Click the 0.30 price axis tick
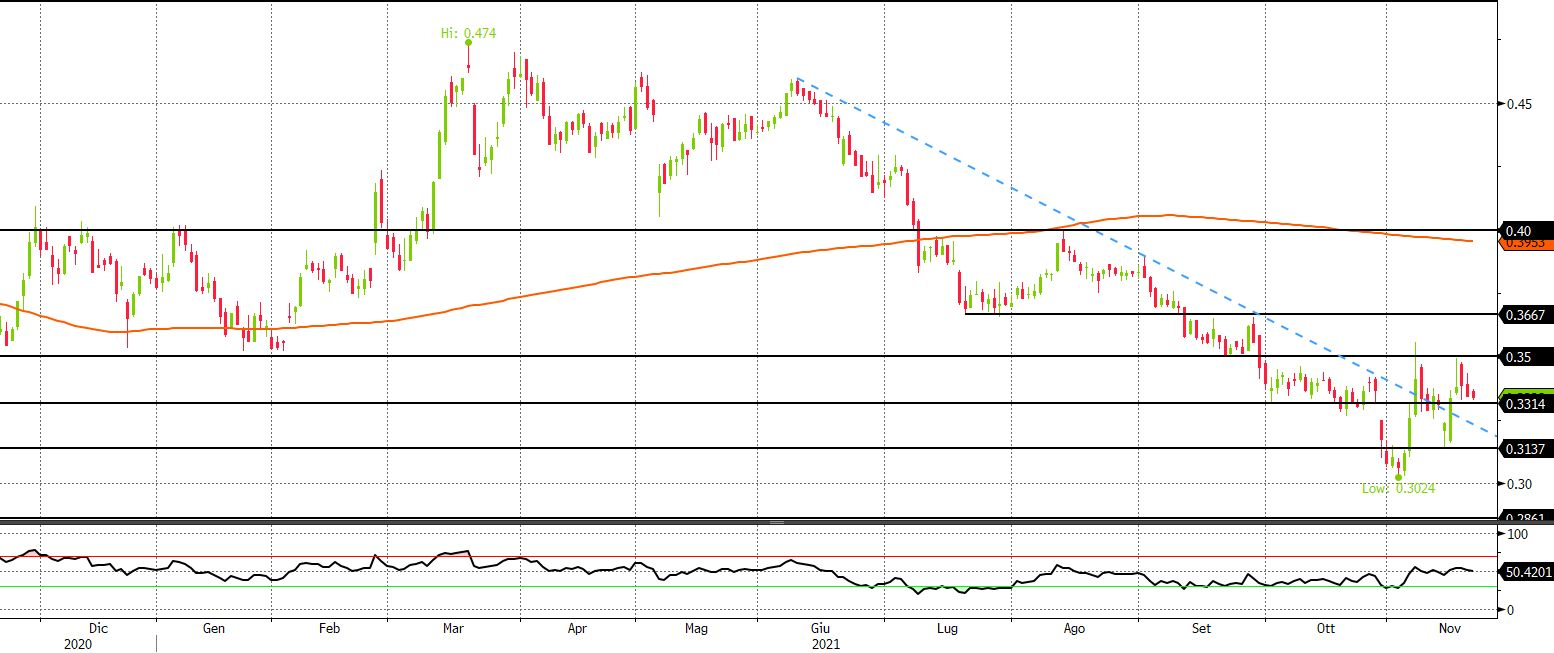 click(x=1520, y=484)
